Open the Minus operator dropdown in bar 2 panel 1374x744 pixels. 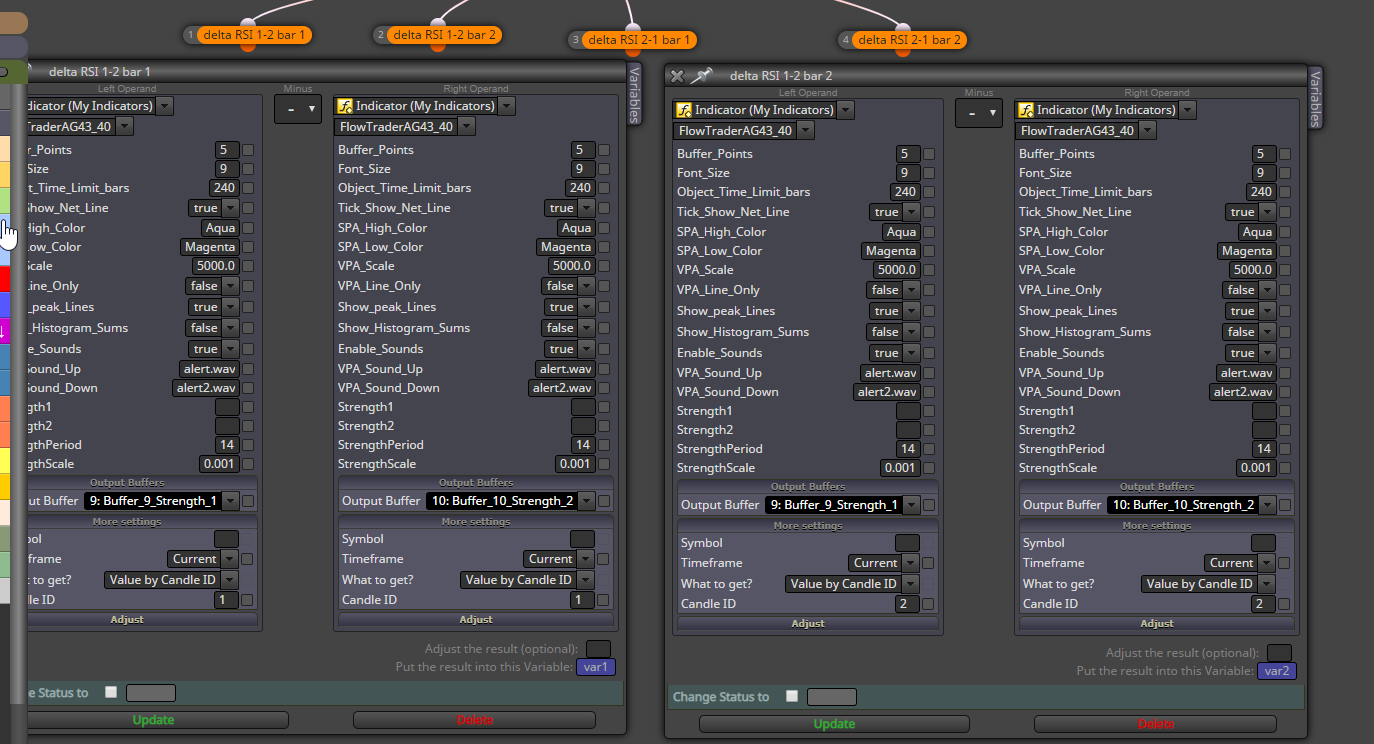pyautogui.click(x=978, y=113)
